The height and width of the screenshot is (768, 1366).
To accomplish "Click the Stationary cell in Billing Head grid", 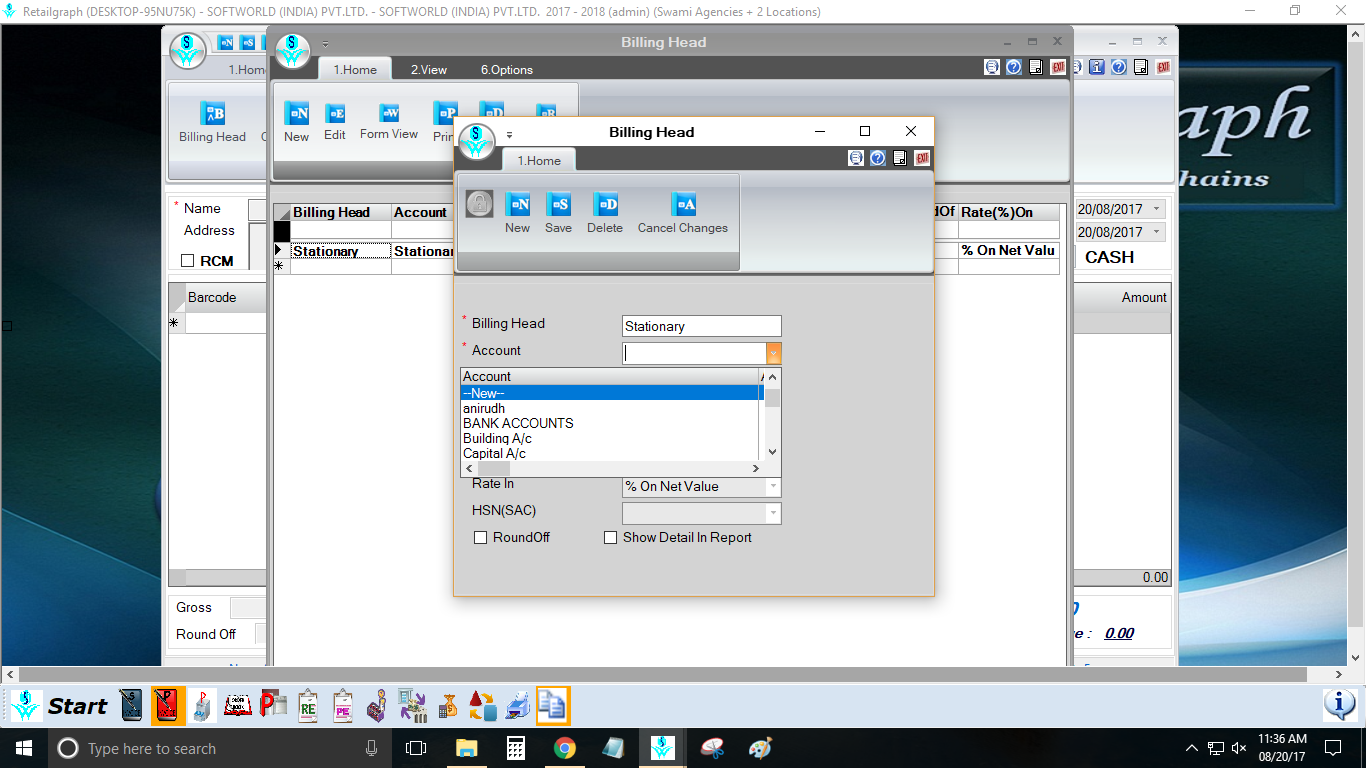I will coord(340,251).
